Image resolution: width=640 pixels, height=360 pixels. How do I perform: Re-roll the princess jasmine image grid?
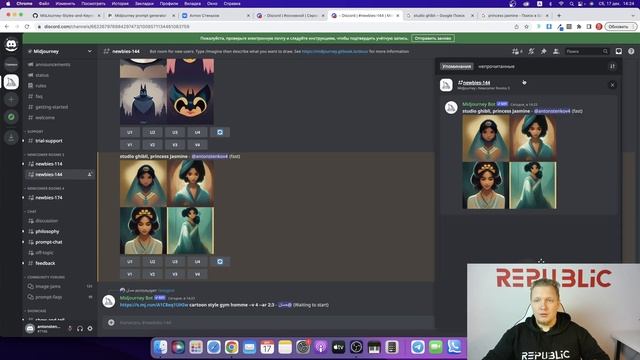(x=220, y=262)
